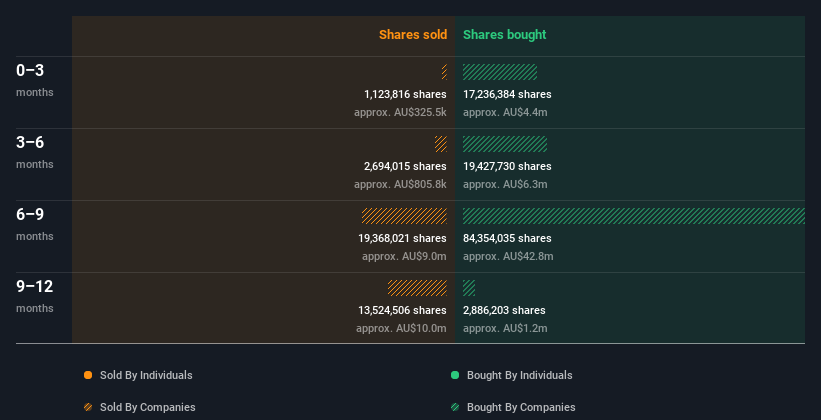Click the 3–6 months row label

pos(35,152)
